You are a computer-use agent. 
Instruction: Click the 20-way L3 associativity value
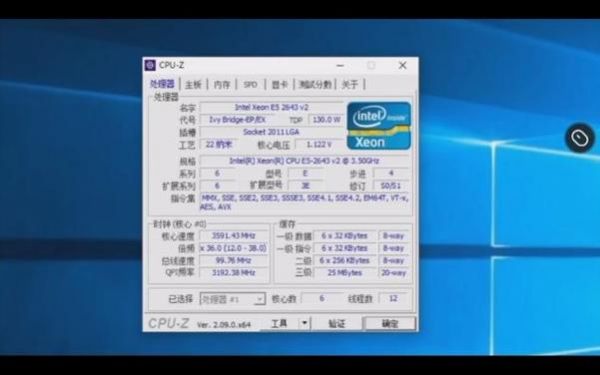click(393, 272)
